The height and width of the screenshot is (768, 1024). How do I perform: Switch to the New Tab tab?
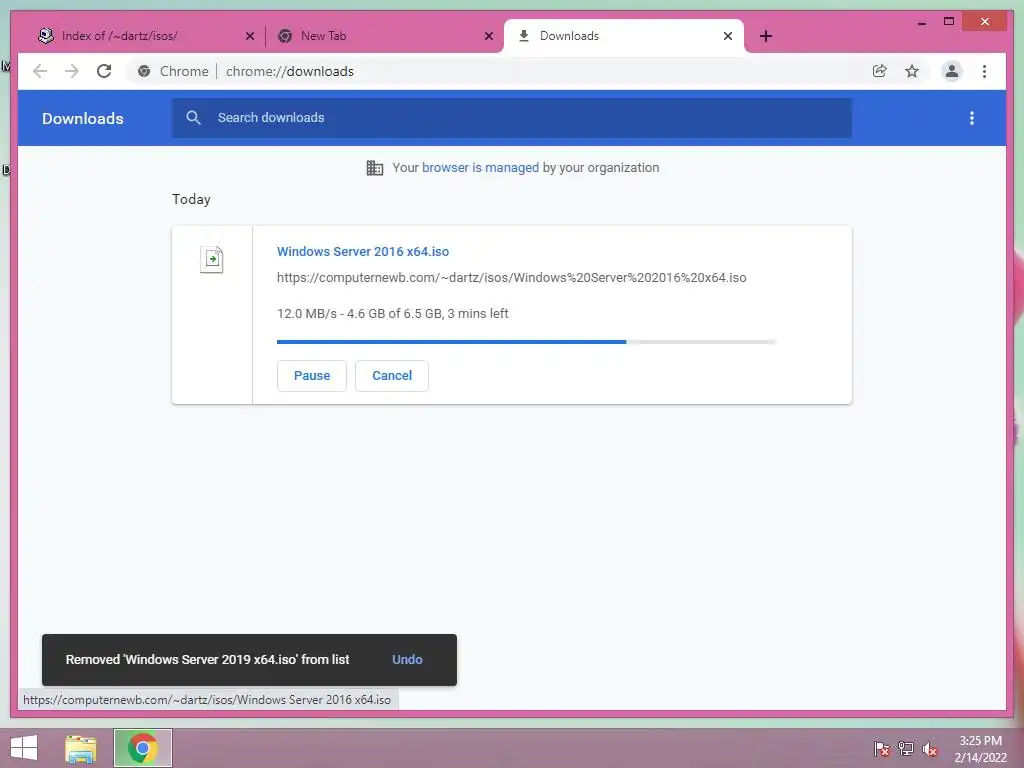pyautogui.click(x=385, y=36)
